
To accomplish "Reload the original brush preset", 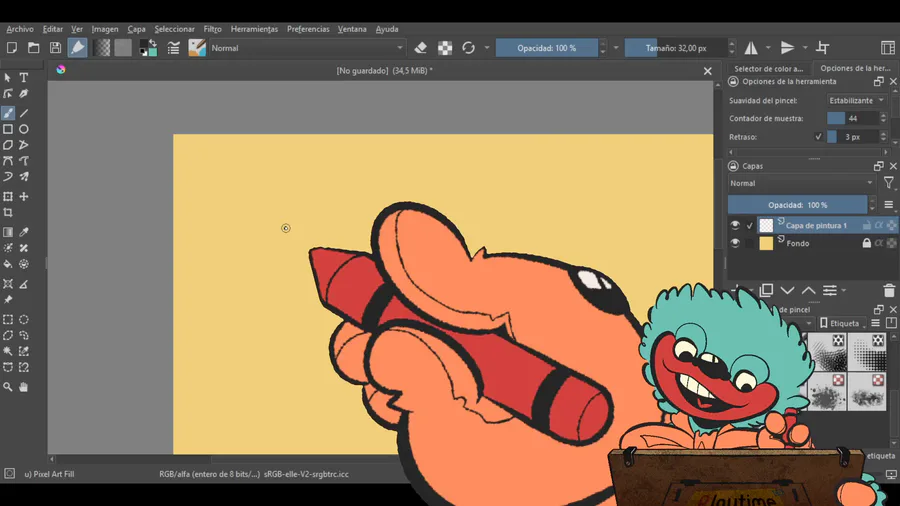I will click(x=468, y=48).
